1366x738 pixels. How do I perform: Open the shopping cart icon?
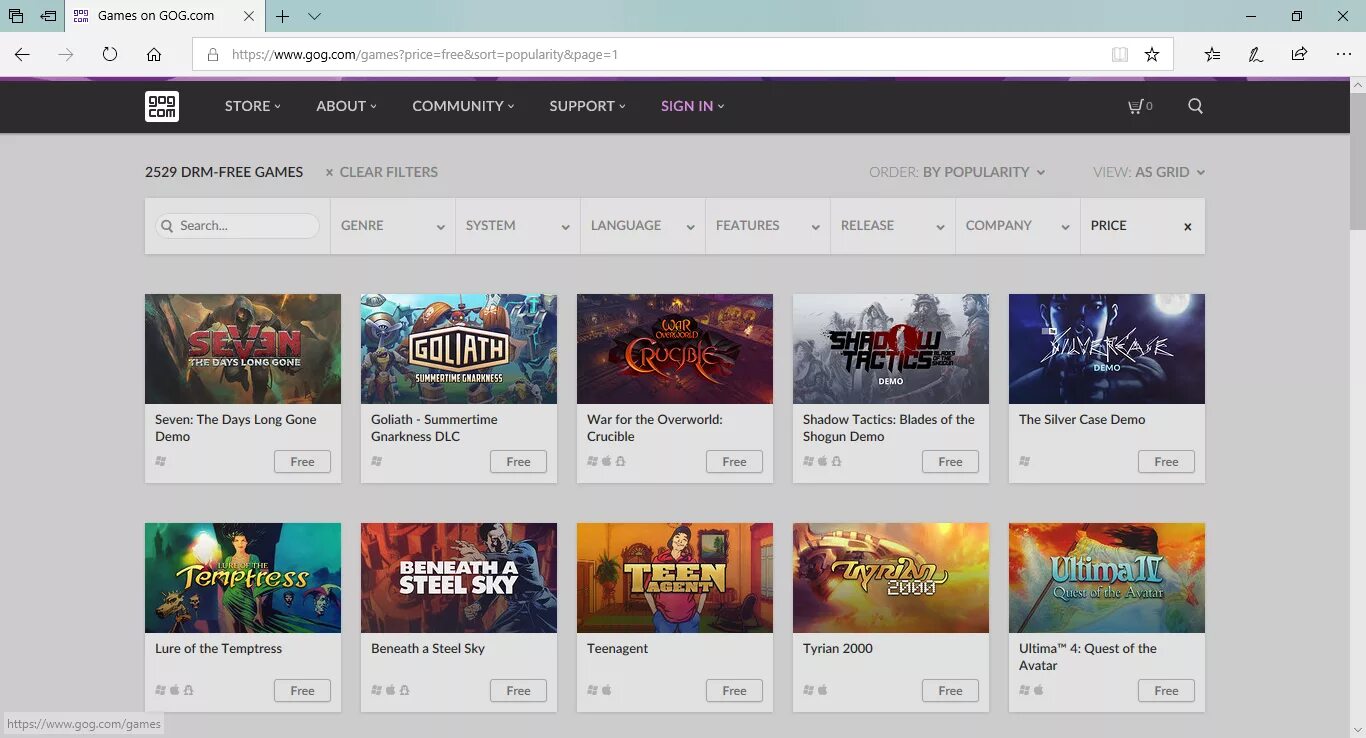click(1135, 106)
